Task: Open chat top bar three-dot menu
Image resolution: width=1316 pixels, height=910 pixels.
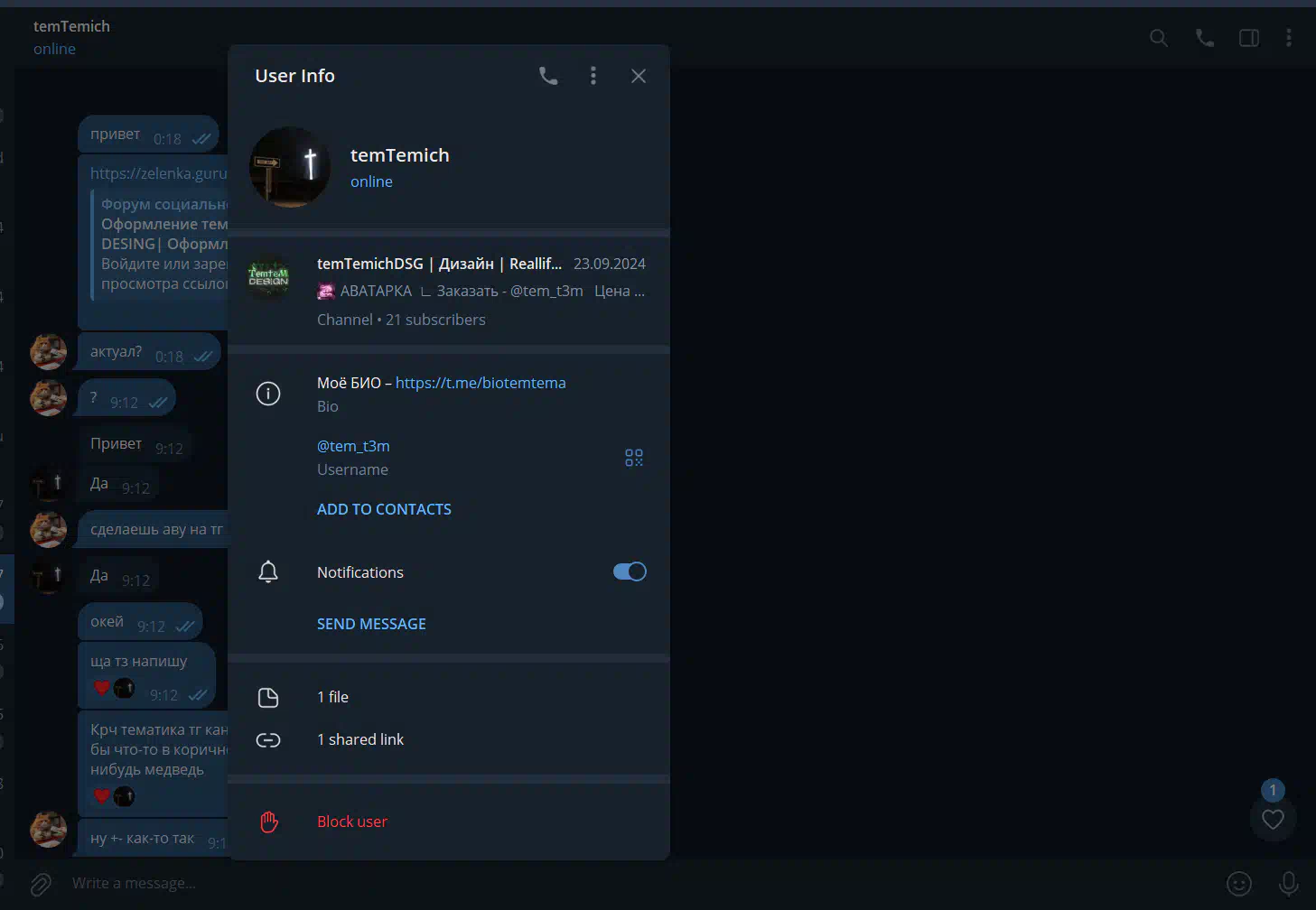Action: [x=1289, y=37]
